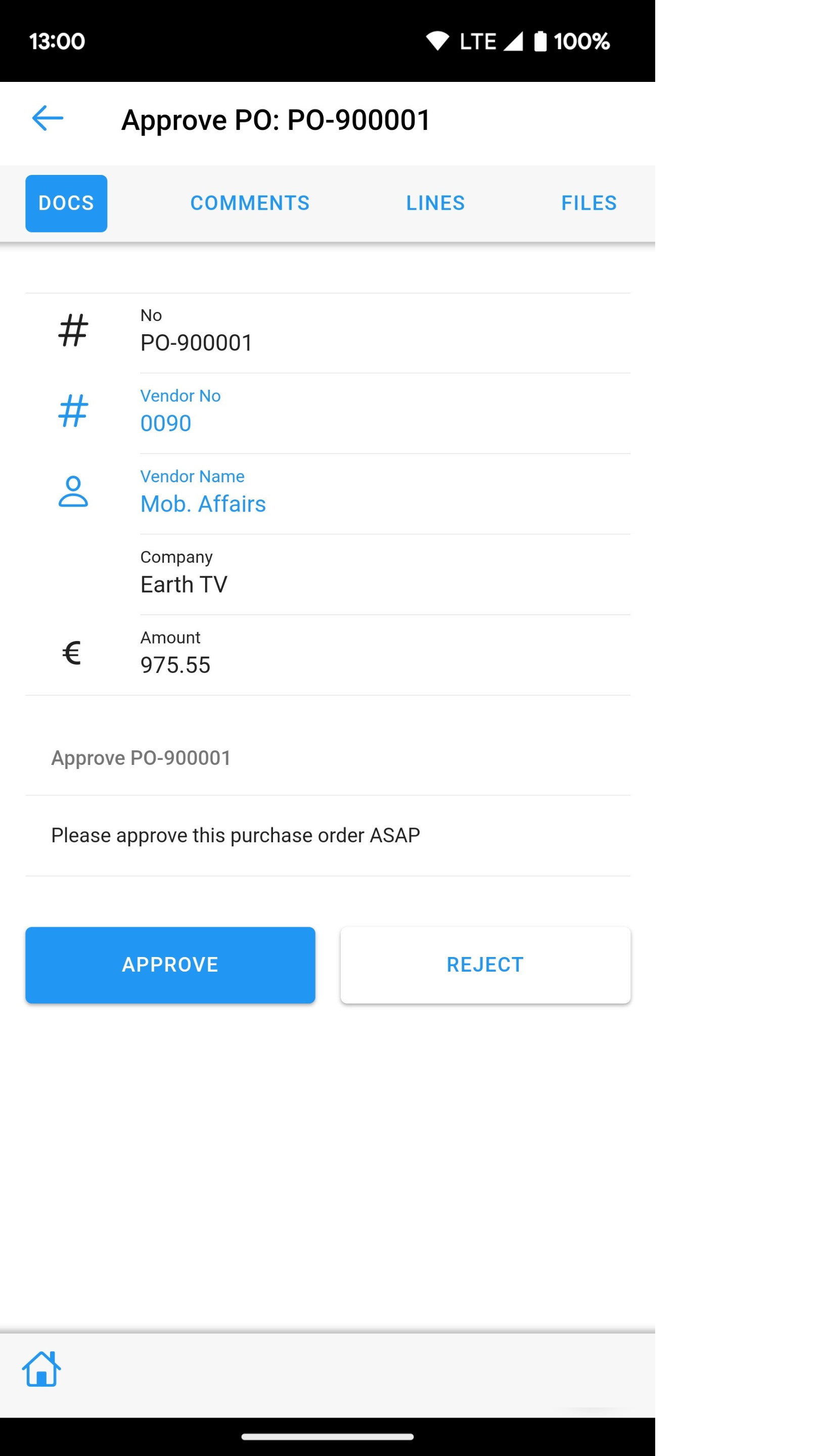Viewport: 819px width, 1456px height.
Task: Open the Mob. Affairs vendor link
Action: (x=203, y=504)
